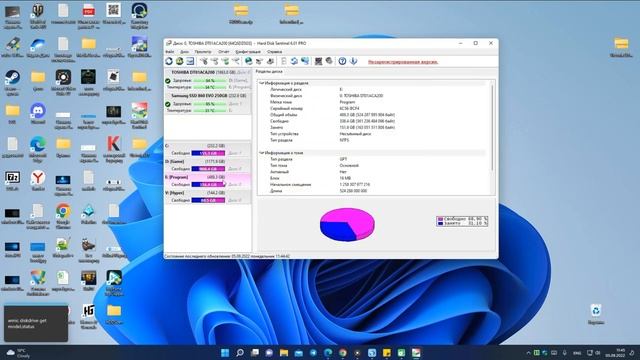Click the C: free space bar

208,153
